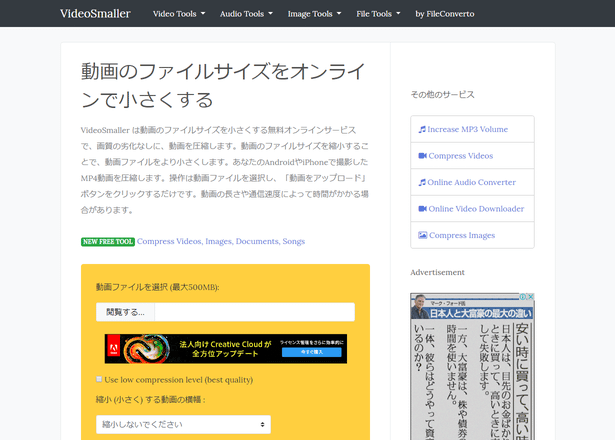
Task: Click the その他のサービス heading
Action: pyautogui.click(x=442, y=95)
